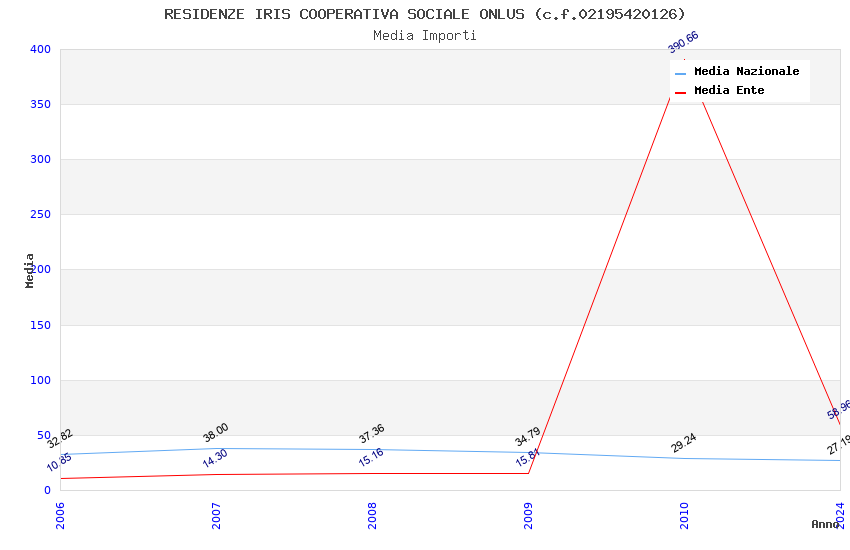This screenshot has width=850, height=550.
Task: Click the 100 y-axis tick label
Action: point(40,380)
